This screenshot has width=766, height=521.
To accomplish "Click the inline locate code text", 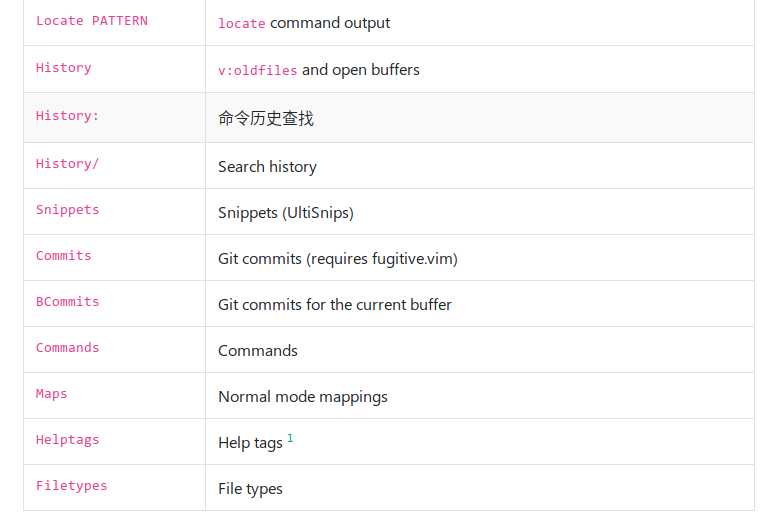I will tap(241, 23).
